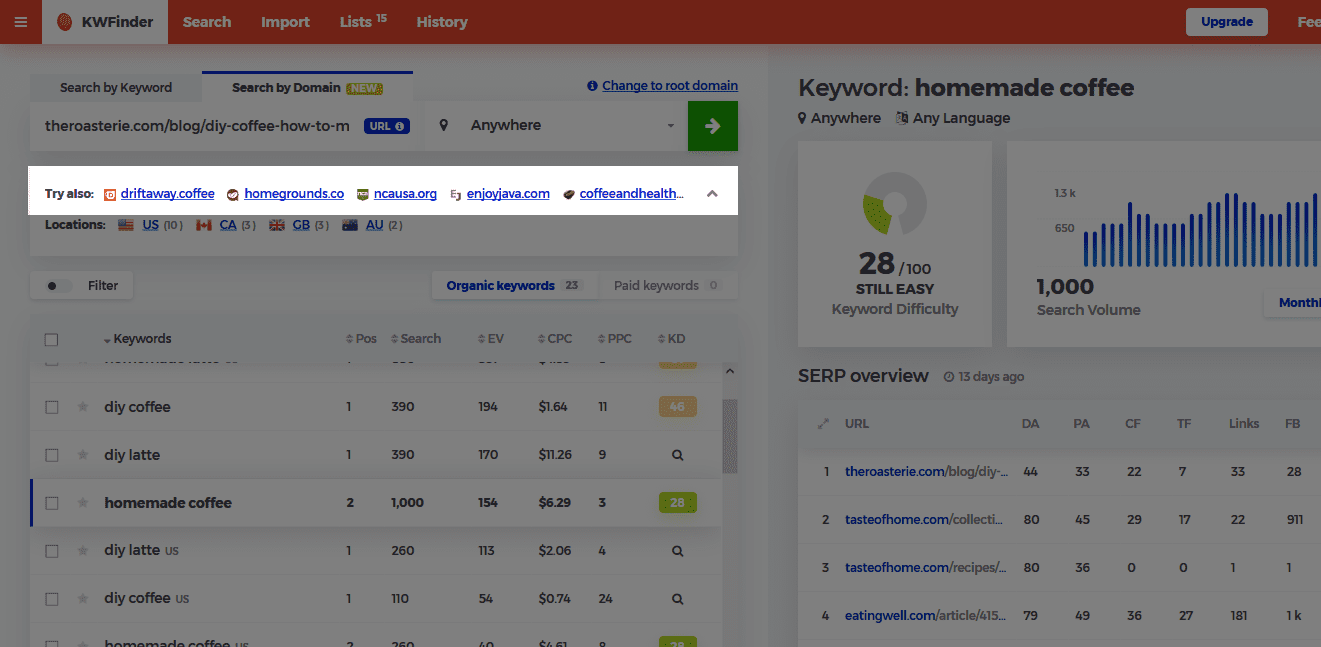Open the hamburger menu icon
The image size is (1321, 647).
pyautogui.click(x=21, y=22)
